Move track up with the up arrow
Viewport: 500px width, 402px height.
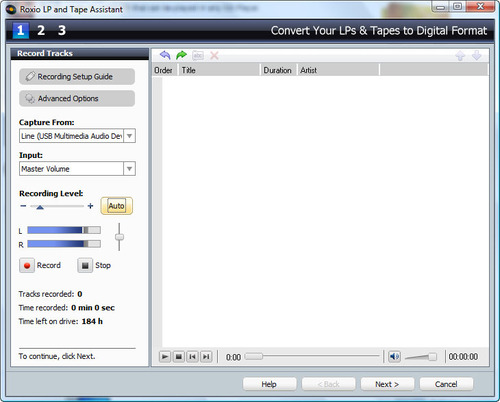coord(460,55)
